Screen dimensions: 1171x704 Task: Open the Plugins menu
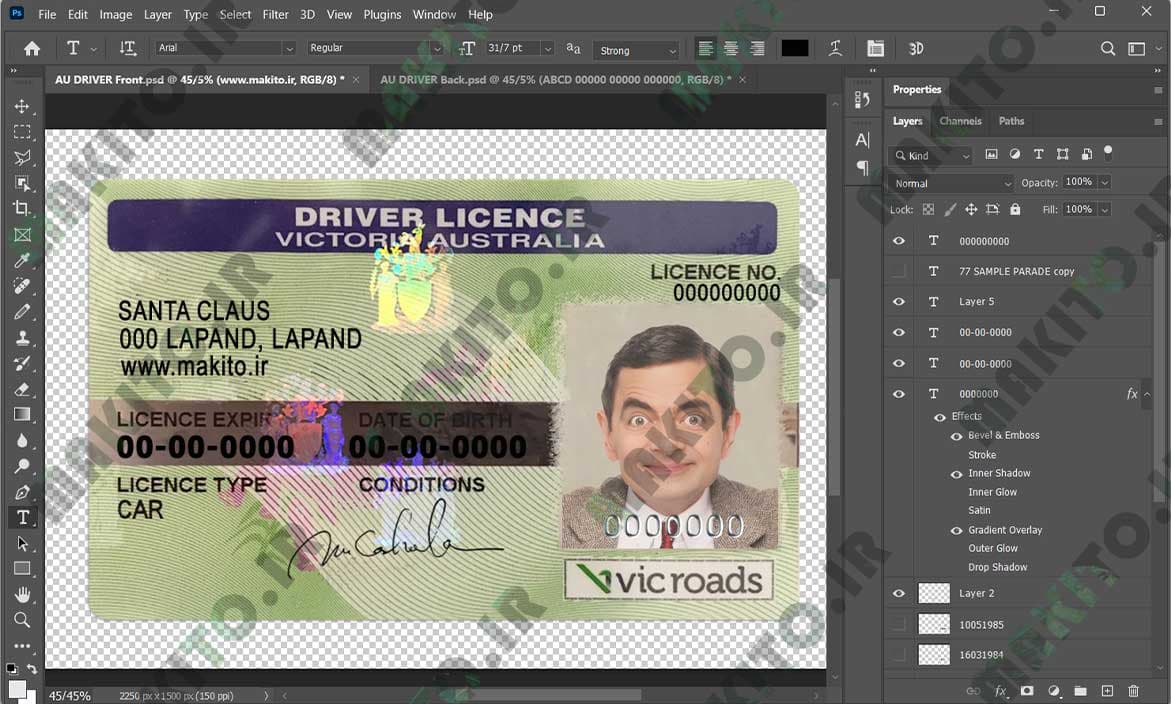[x=382, y=14]
